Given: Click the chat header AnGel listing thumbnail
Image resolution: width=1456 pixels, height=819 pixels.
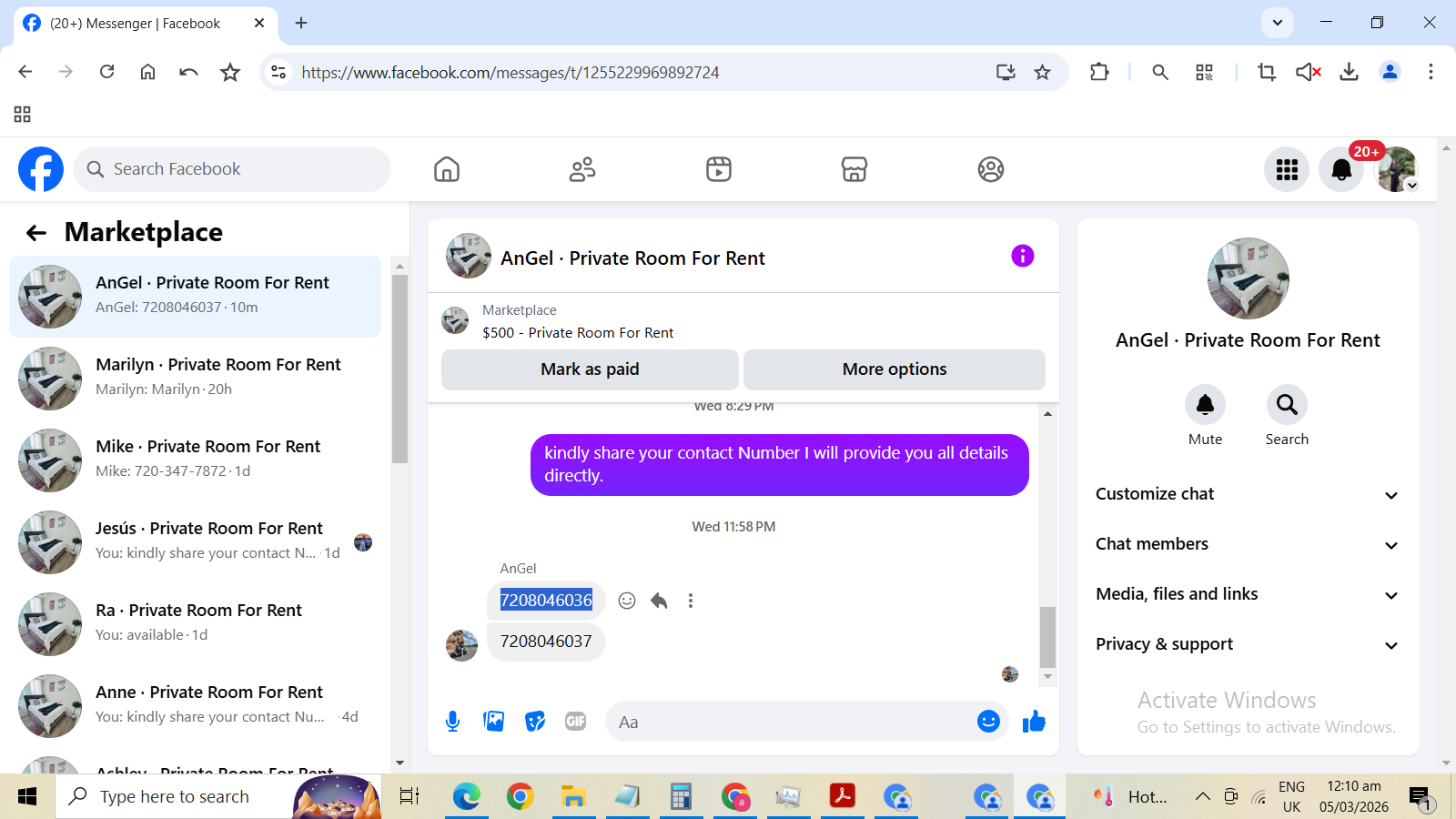Looking at the screenshot, I should pyautogui.click(x=469, y=256).
